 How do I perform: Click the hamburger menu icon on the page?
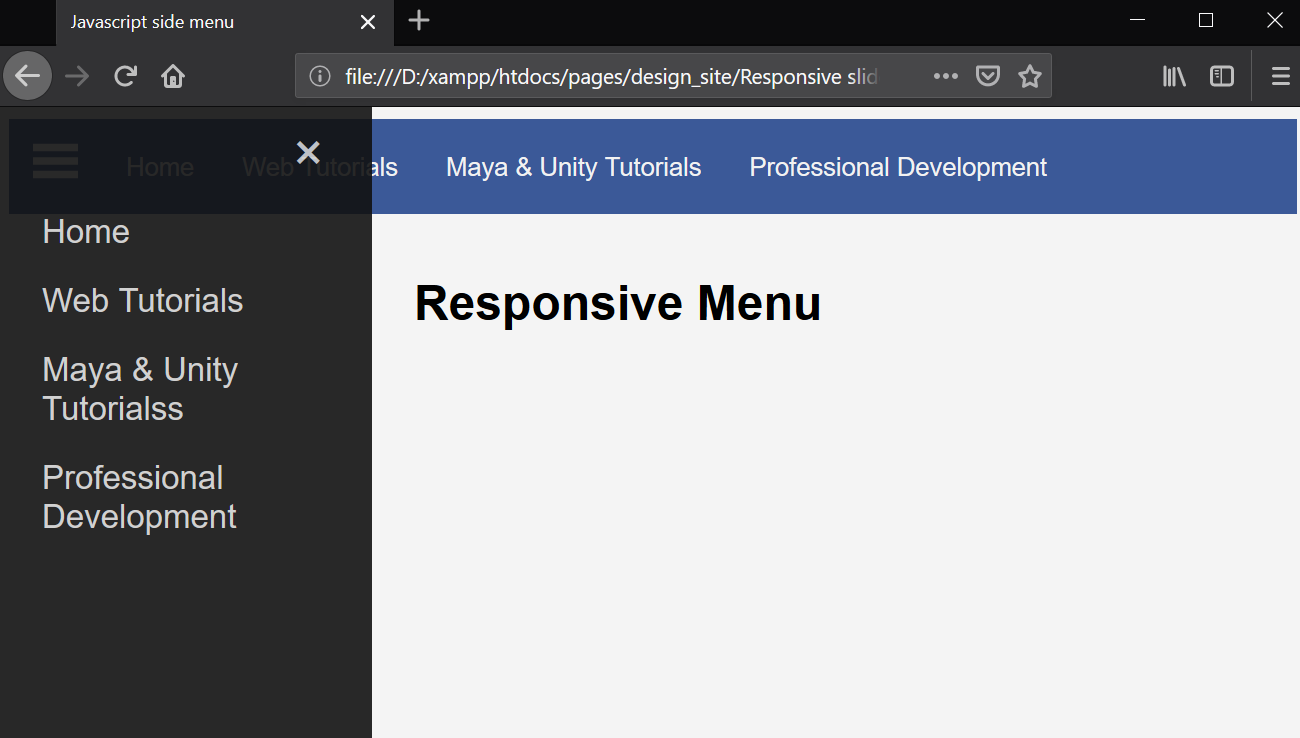tap(55, 161)
